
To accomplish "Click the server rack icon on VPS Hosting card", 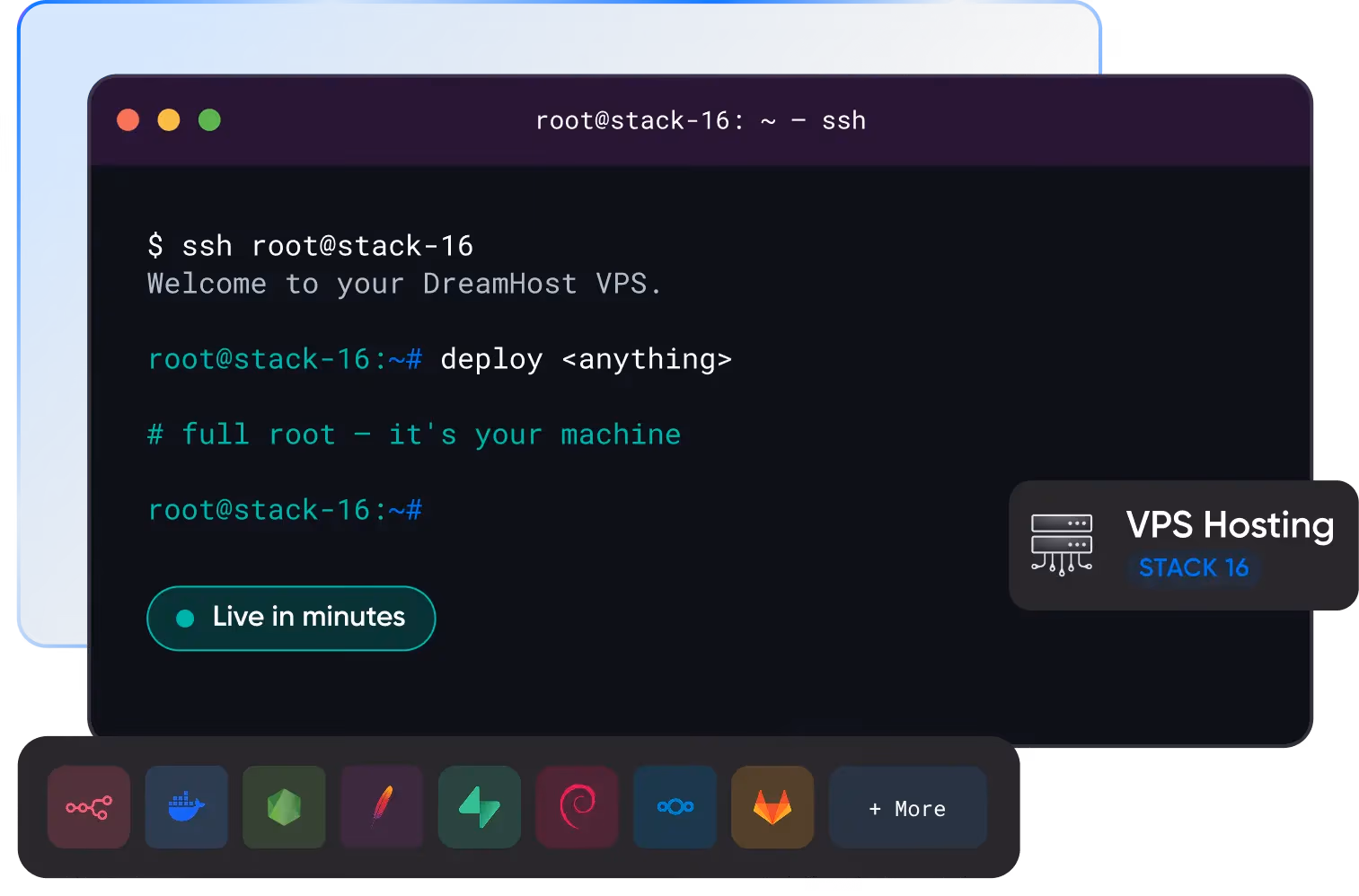I will pos(1062,545).
